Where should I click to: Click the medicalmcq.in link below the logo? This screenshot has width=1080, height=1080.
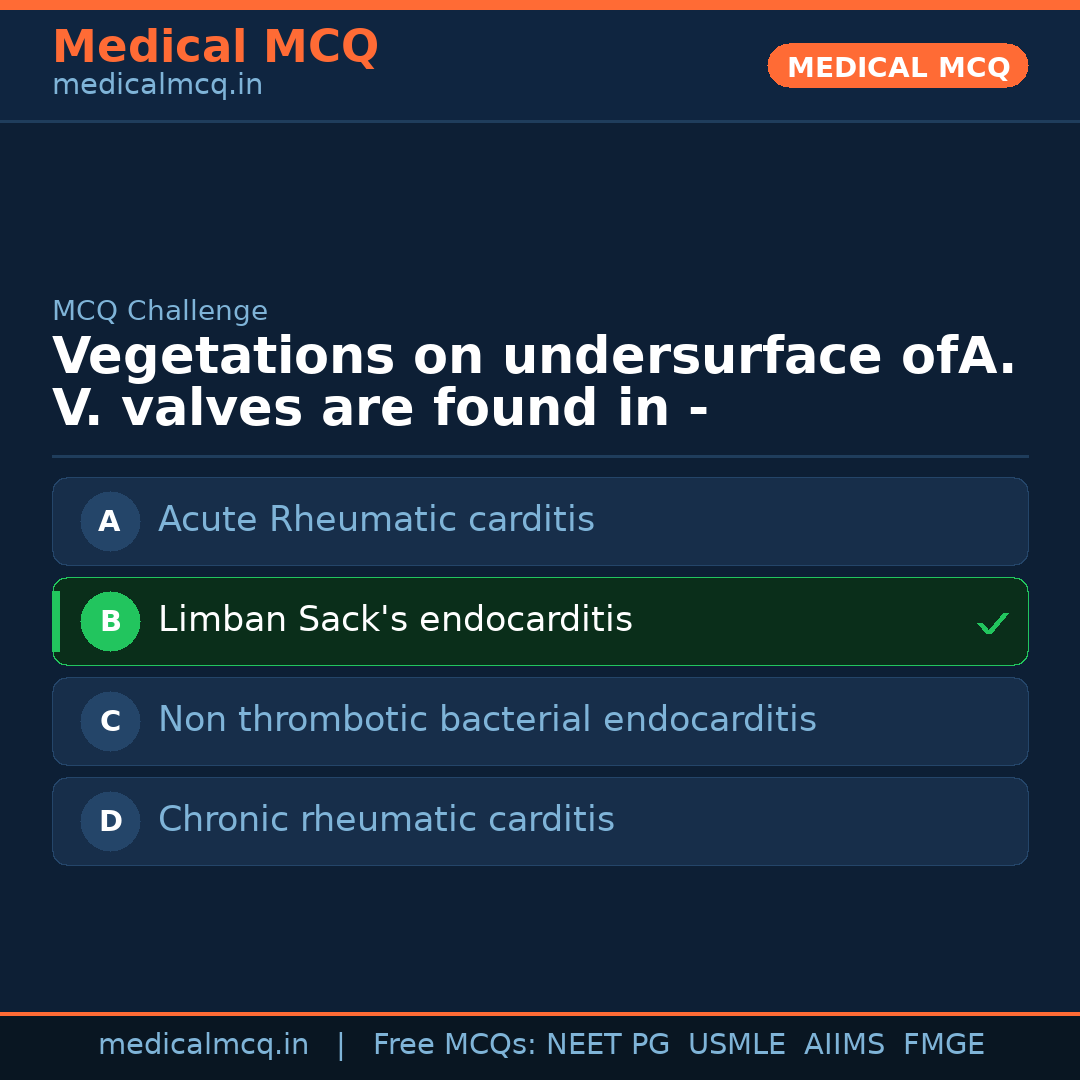click(157, 84)
